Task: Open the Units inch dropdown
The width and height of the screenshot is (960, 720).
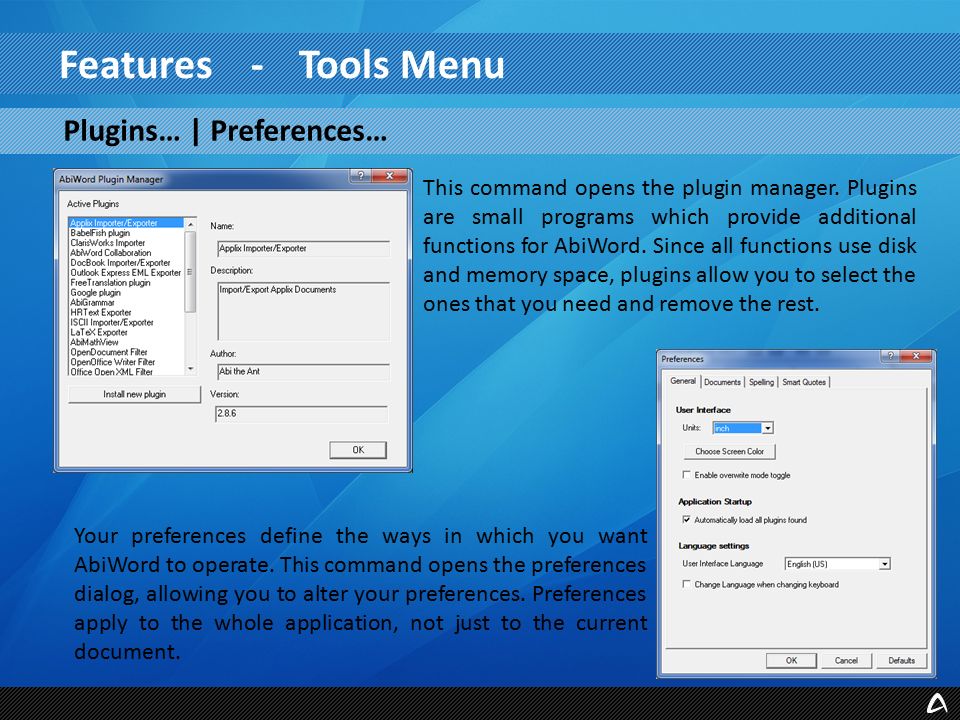Action: (768, 428)
